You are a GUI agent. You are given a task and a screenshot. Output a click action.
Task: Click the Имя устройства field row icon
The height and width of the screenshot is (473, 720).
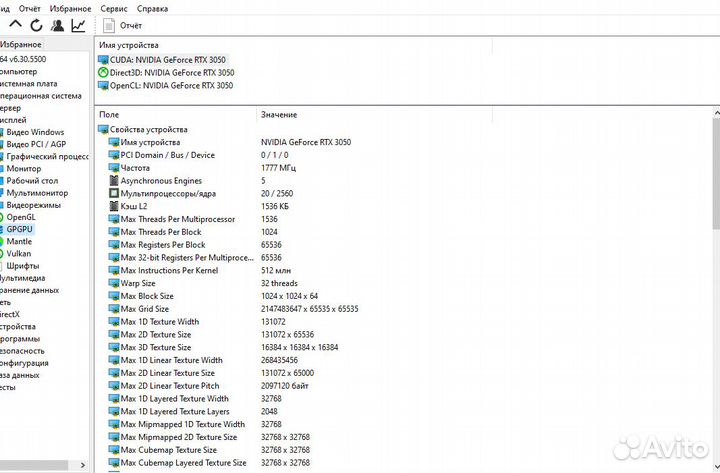[113, 142]
